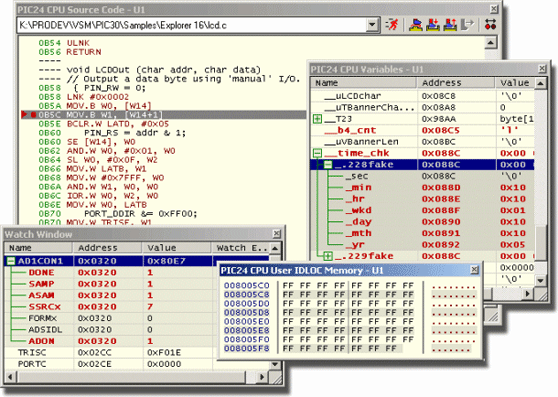Click the greyed Run To Cursor arrow icon

coord(467,25)
